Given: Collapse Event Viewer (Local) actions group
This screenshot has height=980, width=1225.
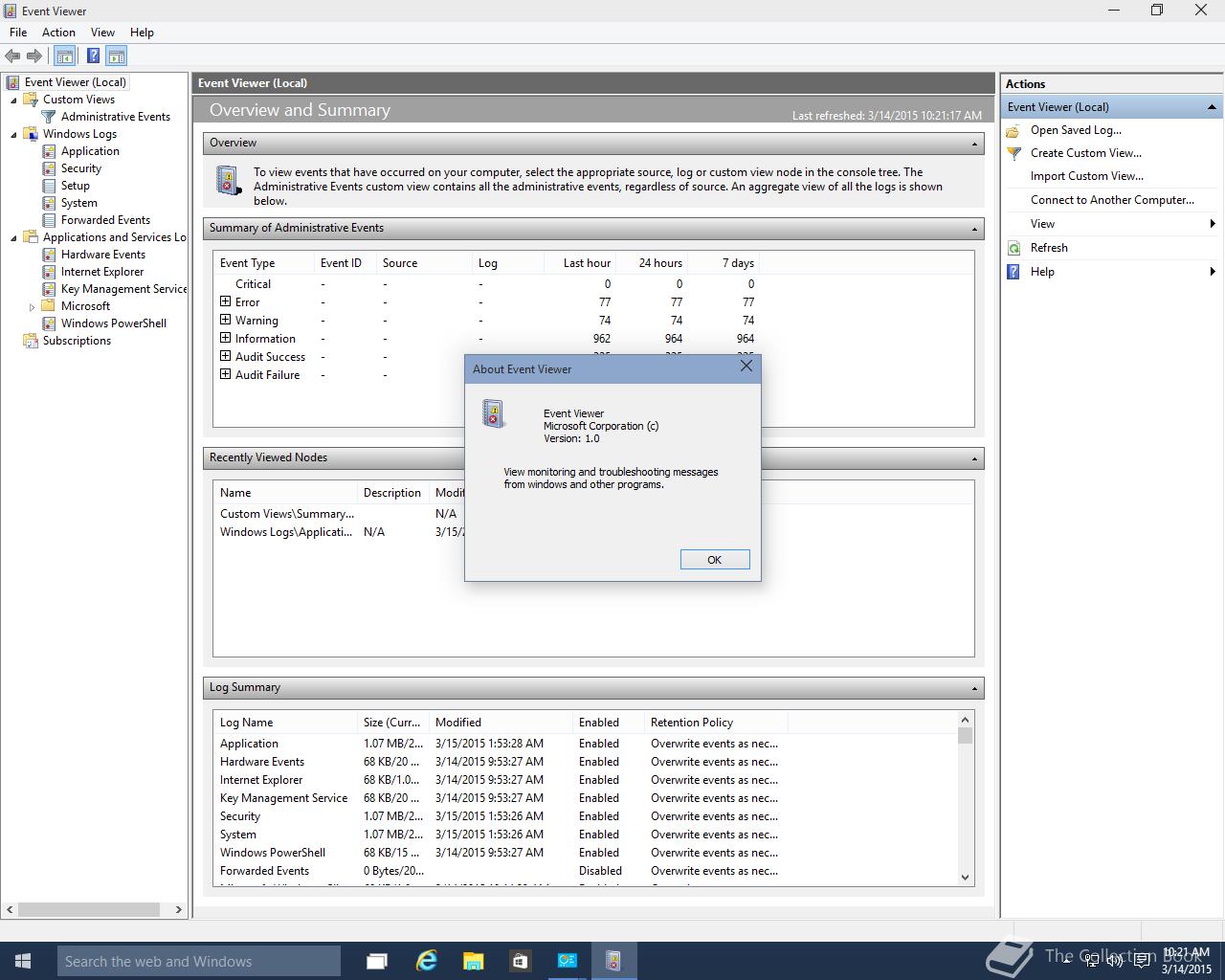Looking at the screenshot, I should [1212, 107].
